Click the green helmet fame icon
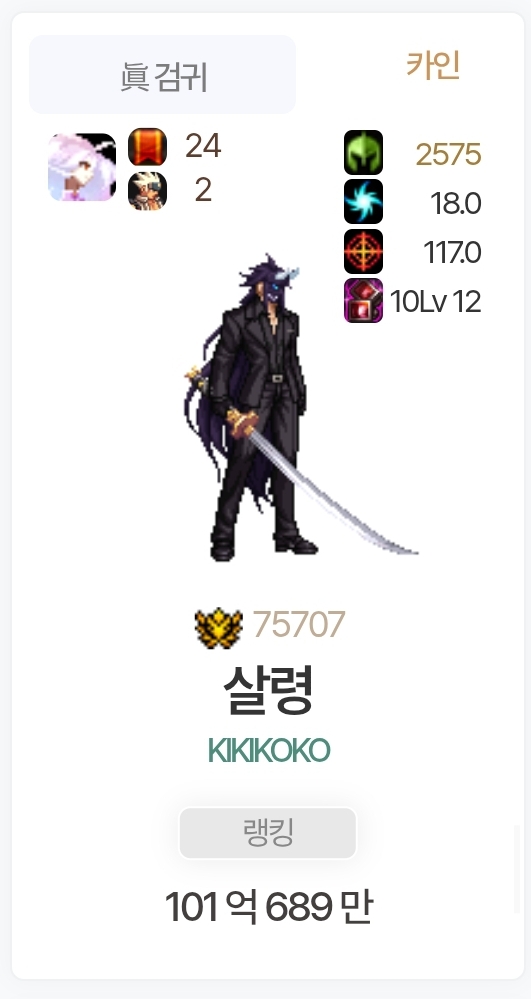Image resolution: width=531 pixels, height=999 pixels. (x=363, y=152)
